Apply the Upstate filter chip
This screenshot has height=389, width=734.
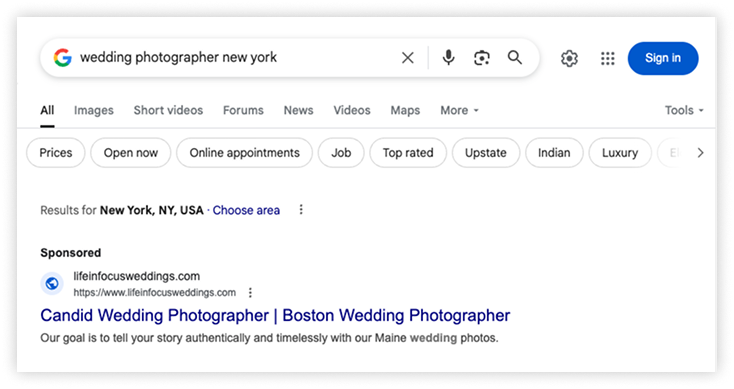click(486, 153)
